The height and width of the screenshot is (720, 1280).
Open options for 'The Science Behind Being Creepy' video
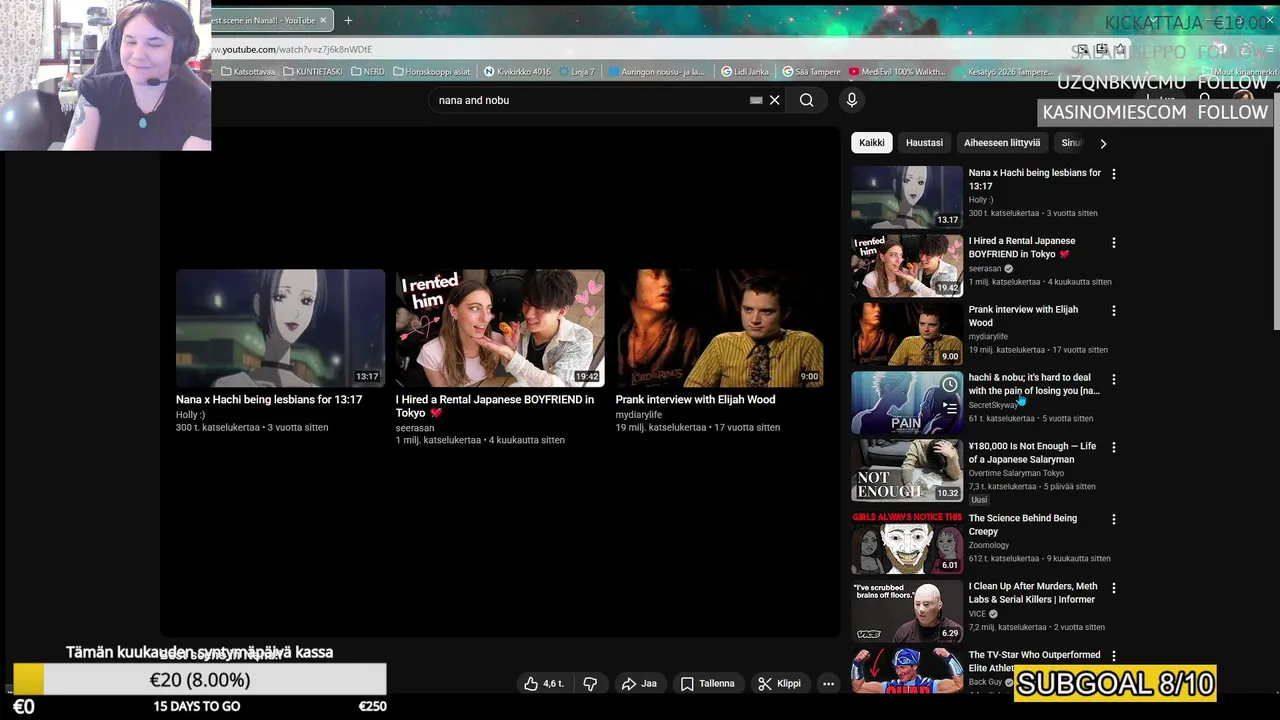point(1114,519)
